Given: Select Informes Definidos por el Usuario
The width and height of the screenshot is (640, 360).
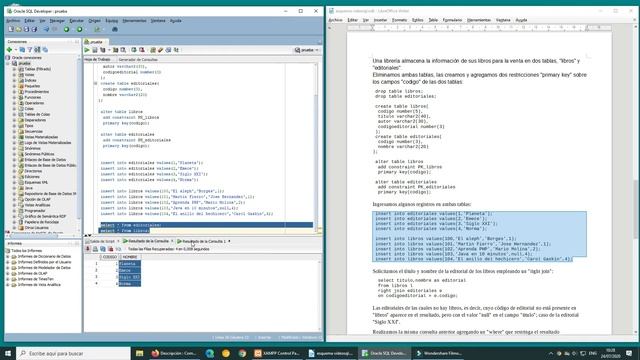Looking at the screenshot, I should pyautogui.click(x=44, y=262).
